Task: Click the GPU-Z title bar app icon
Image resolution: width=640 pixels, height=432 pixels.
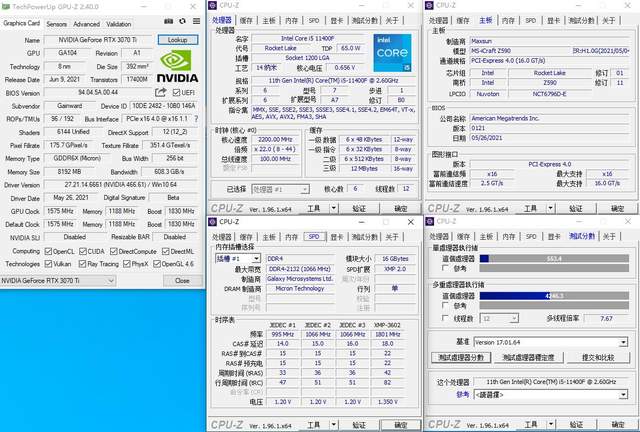Action: 6,7
